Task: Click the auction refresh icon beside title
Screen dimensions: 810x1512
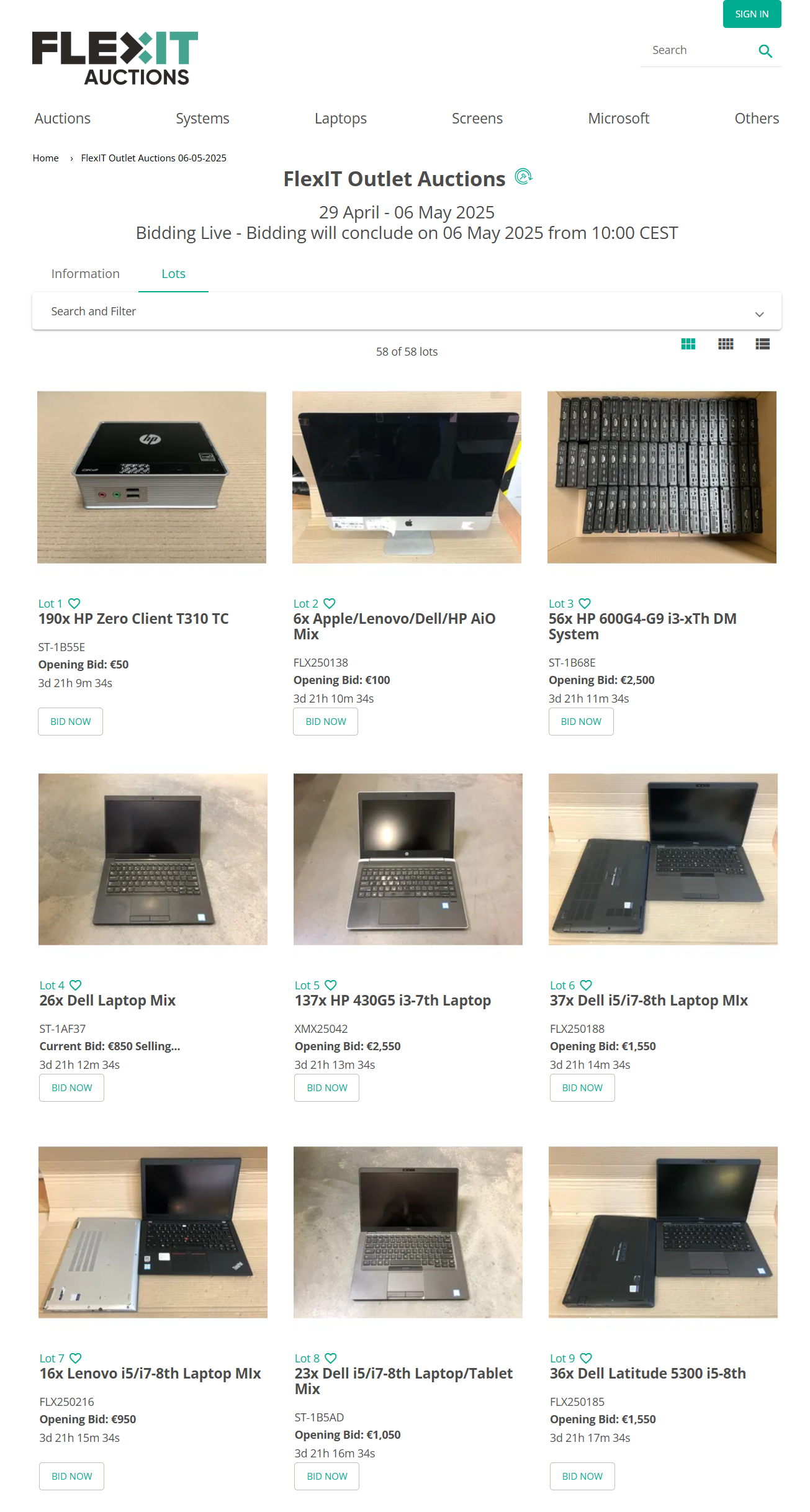Action: coord(524,177)
